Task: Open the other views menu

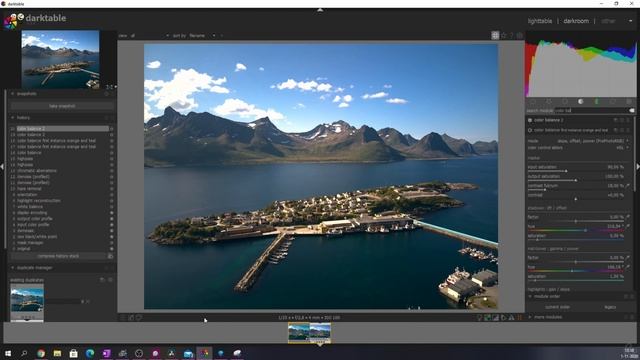Action: pos(608,21)
